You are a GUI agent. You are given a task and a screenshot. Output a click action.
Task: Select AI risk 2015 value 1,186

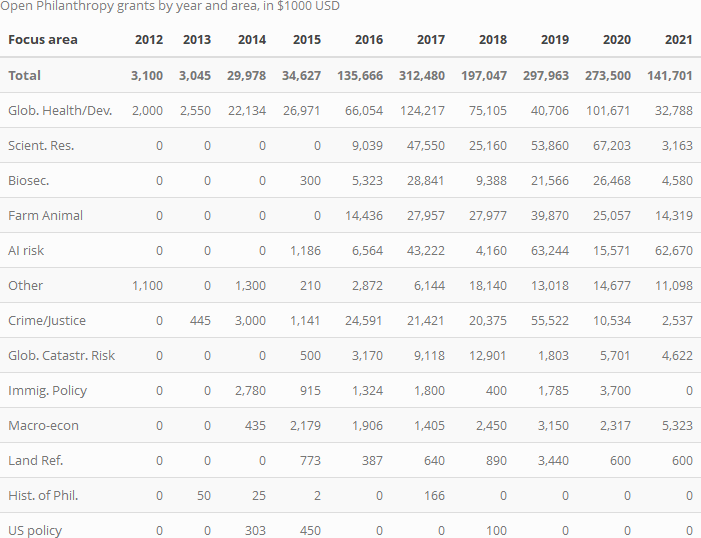tap(305, 250)
